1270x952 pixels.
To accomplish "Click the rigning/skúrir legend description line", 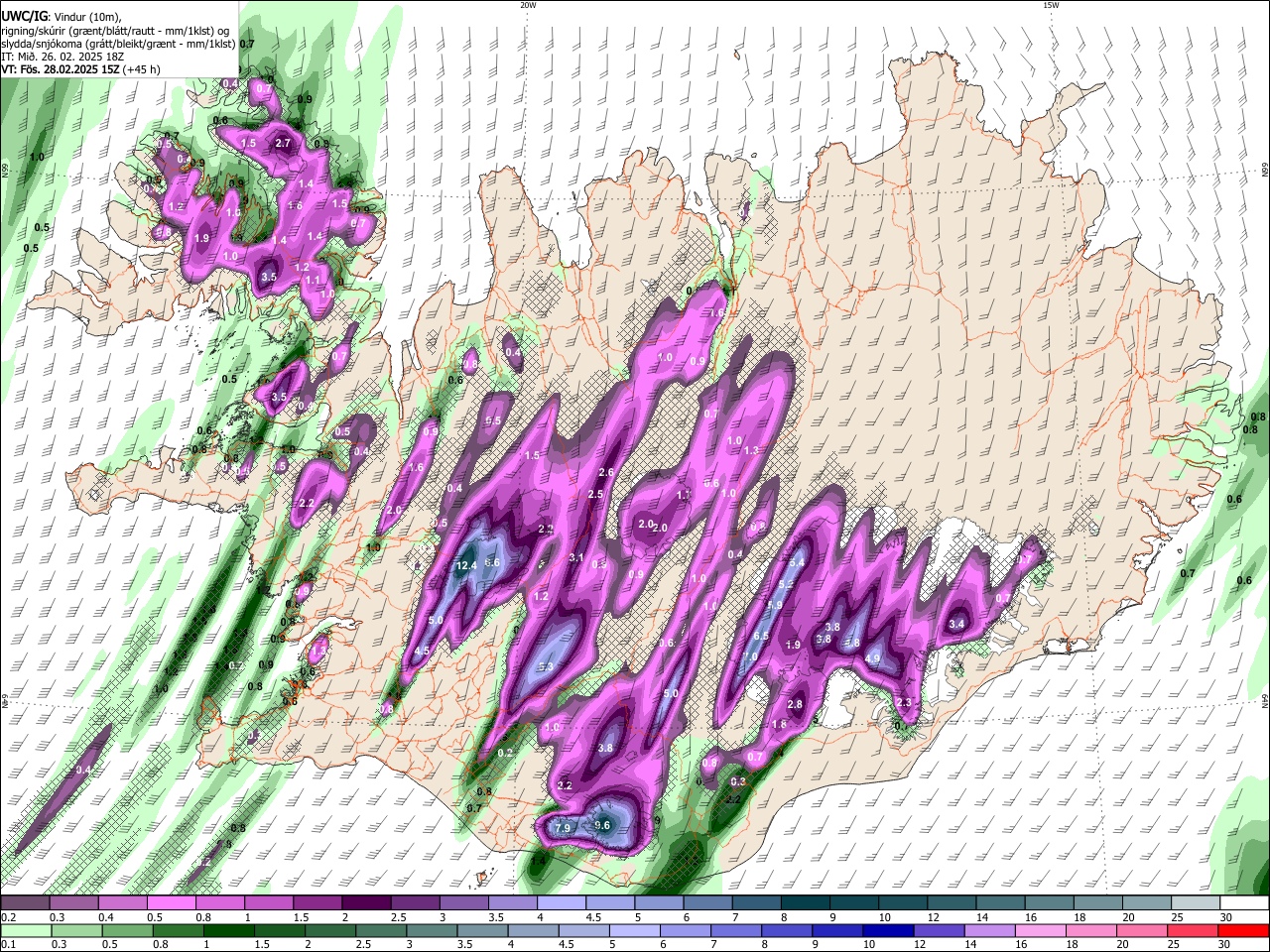I will [115, 31].
